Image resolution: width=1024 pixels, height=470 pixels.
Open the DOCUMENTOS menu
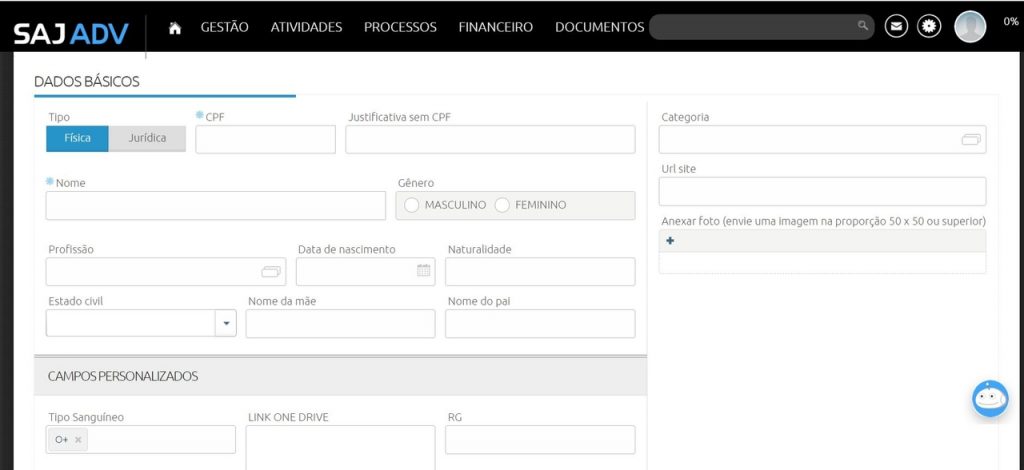coord(600,27)
